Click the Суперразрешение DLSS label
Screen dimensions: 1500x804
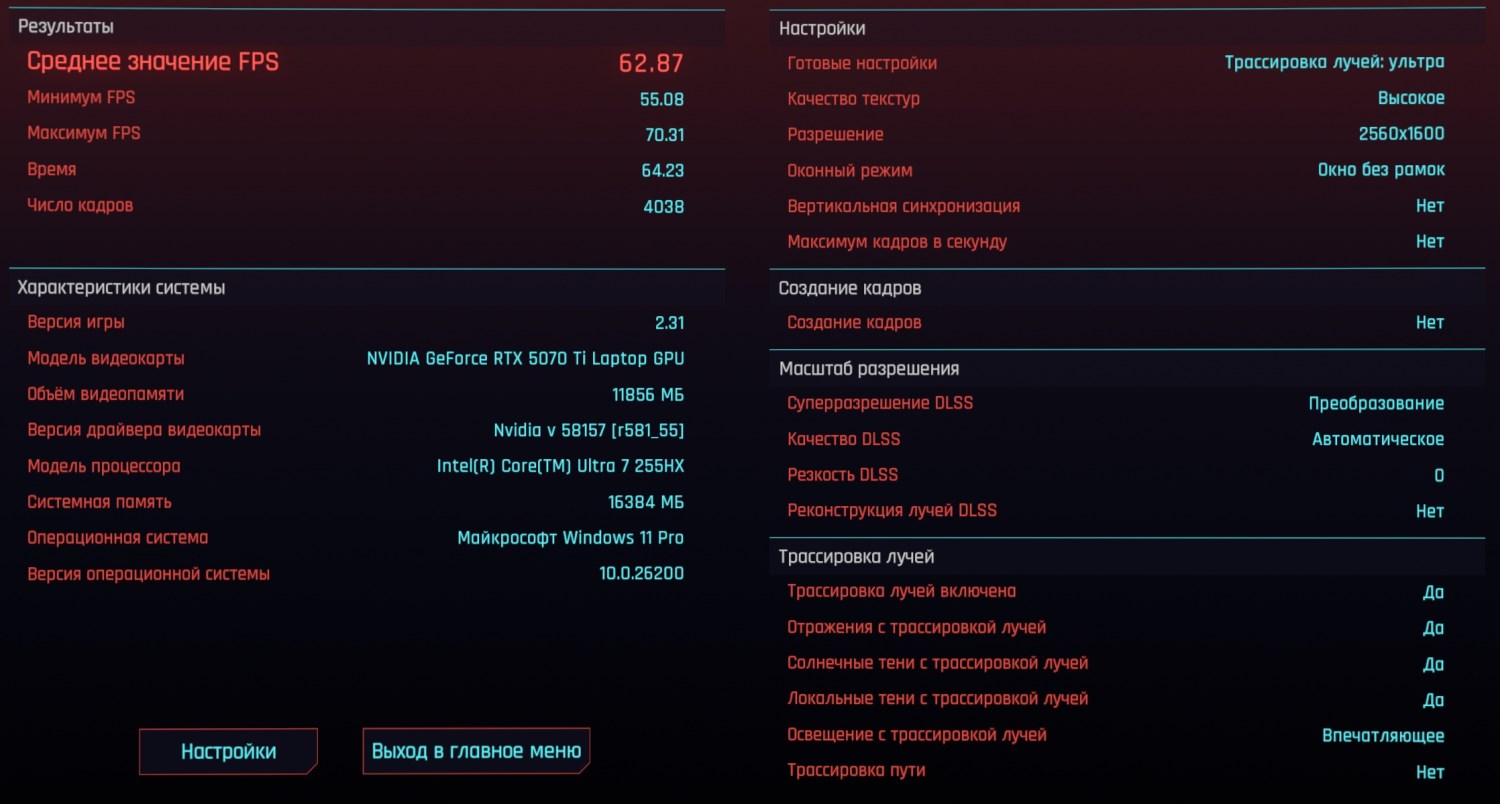(x=880, y=404)
